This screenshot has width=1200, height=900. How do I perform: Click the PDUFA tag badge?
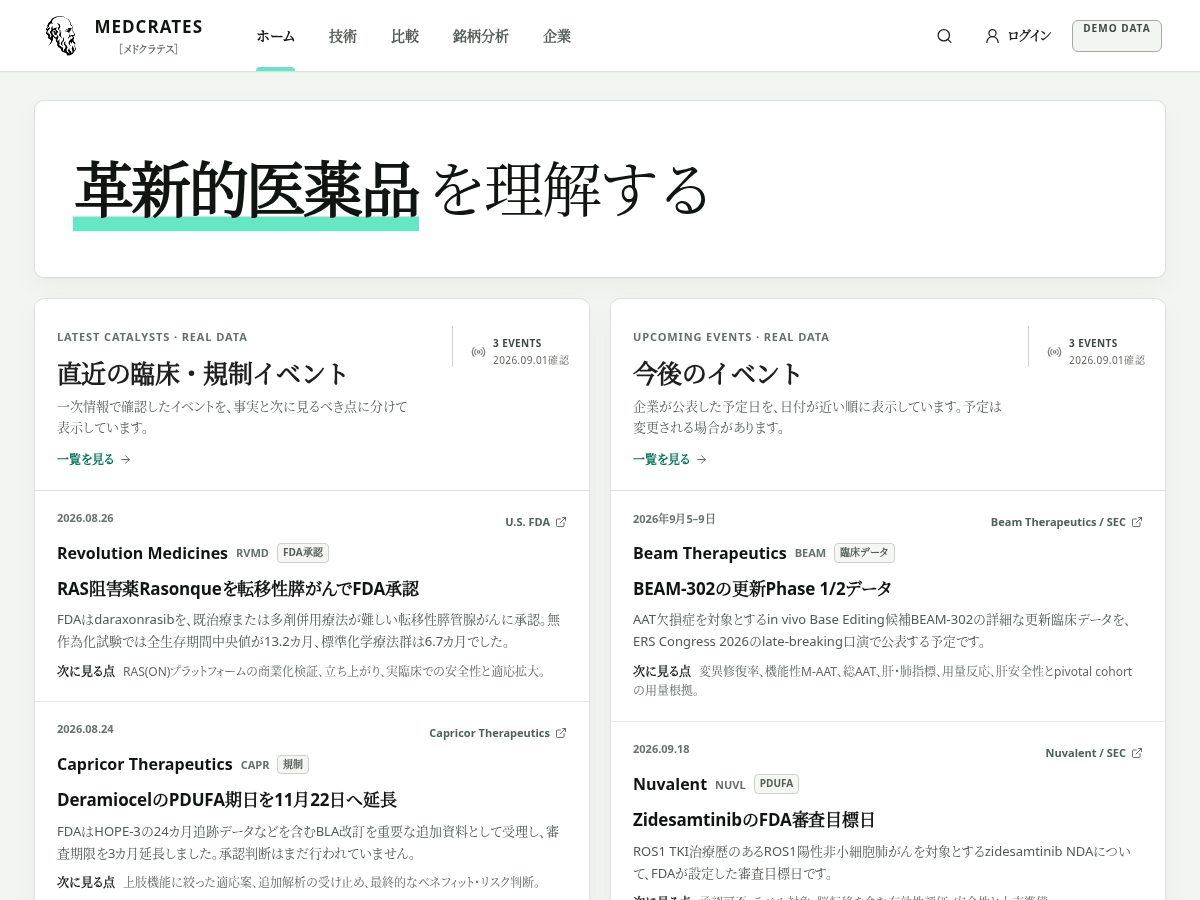[776, 784]
